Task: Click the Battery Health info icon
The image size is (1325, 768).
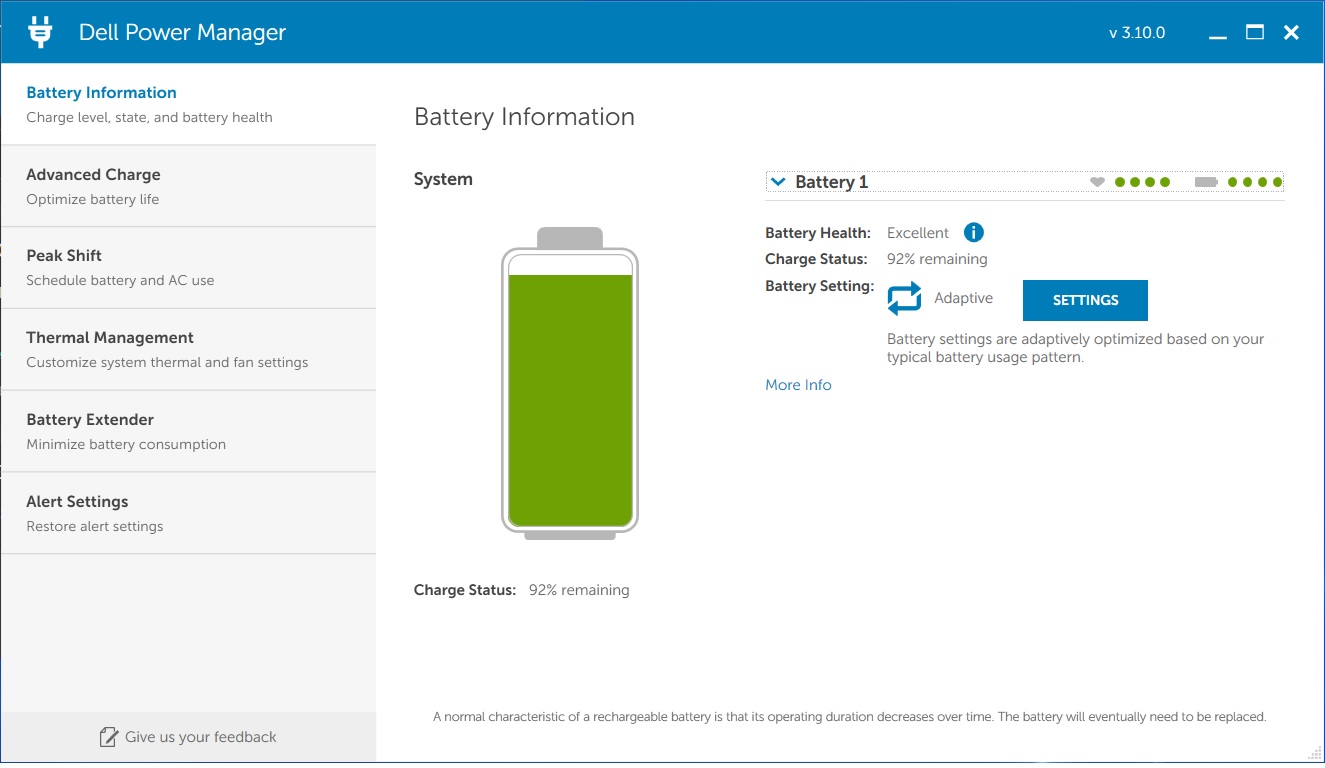Action: pyautogui.click(x=973, y=233)
